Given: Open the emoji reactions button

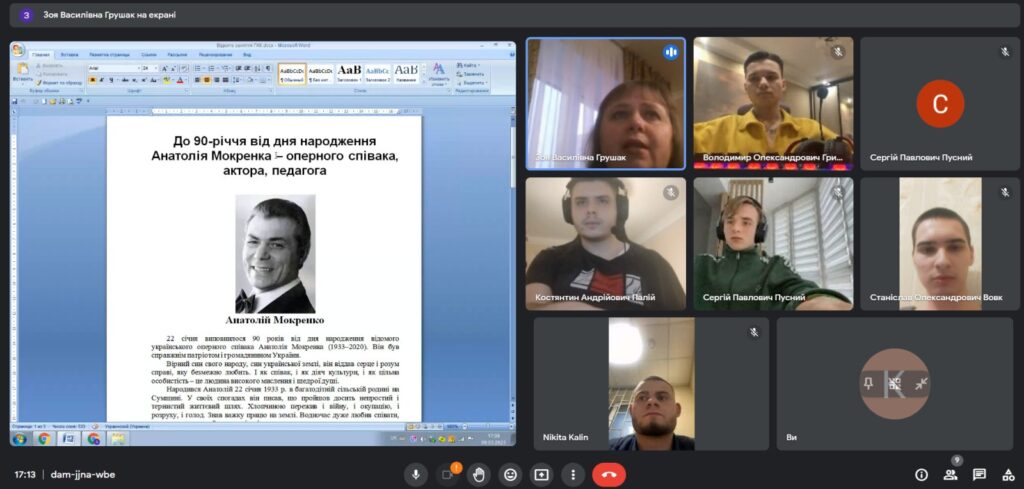Looking at the screenshot, I should [510, 474].
